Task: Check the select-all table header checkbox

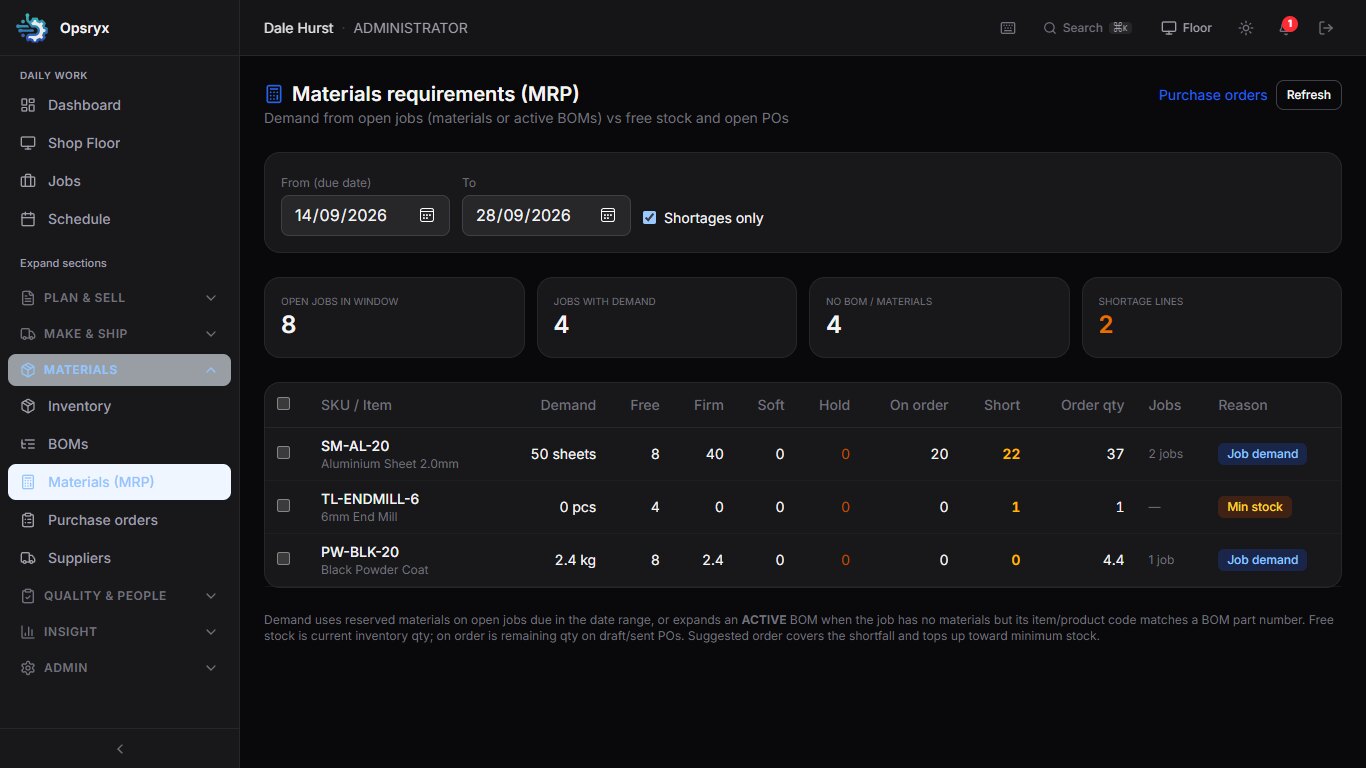Action: (x=283, y=404)
